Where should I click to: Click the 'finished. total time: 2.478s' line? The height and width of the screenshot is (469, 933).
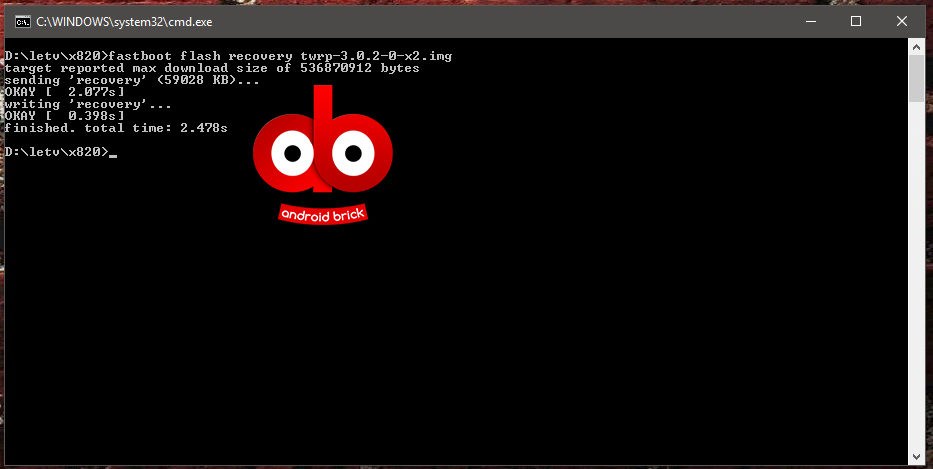[x=116, y=128]
